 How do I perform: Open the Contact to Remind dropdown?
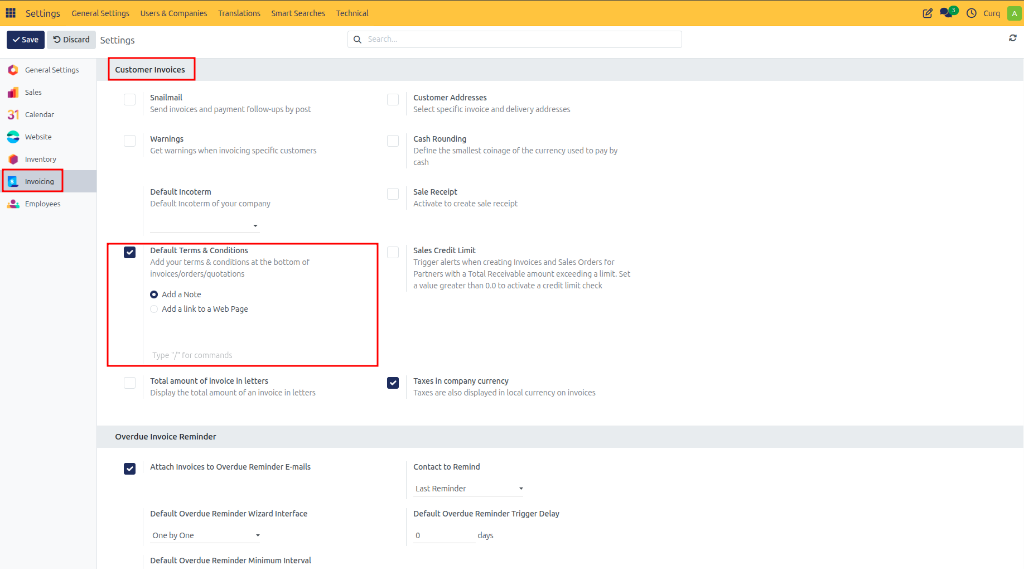[x=468, y=489]
